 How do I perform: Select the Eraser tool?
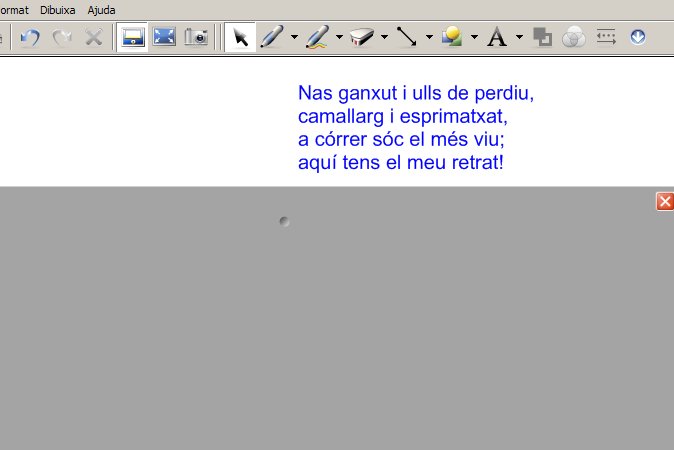(362, 37)
